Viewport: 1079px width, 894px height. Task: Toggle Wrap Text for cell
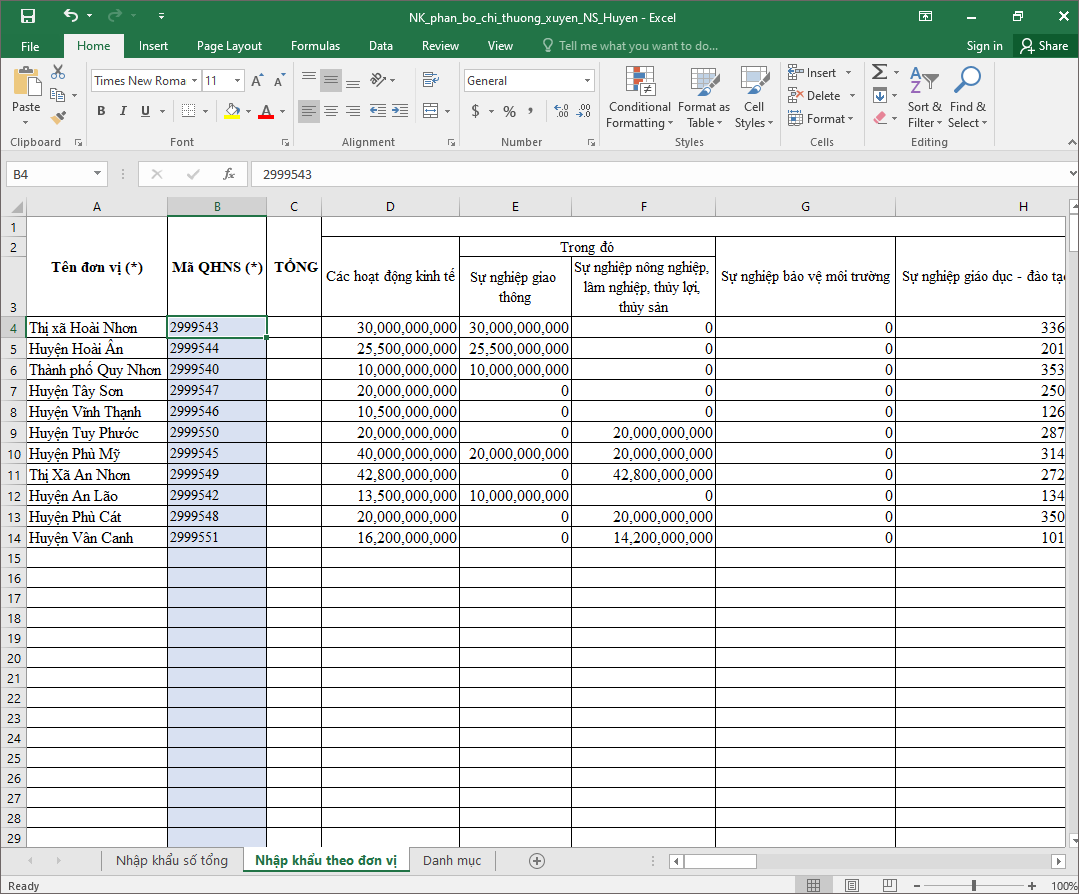click(431, 80)
